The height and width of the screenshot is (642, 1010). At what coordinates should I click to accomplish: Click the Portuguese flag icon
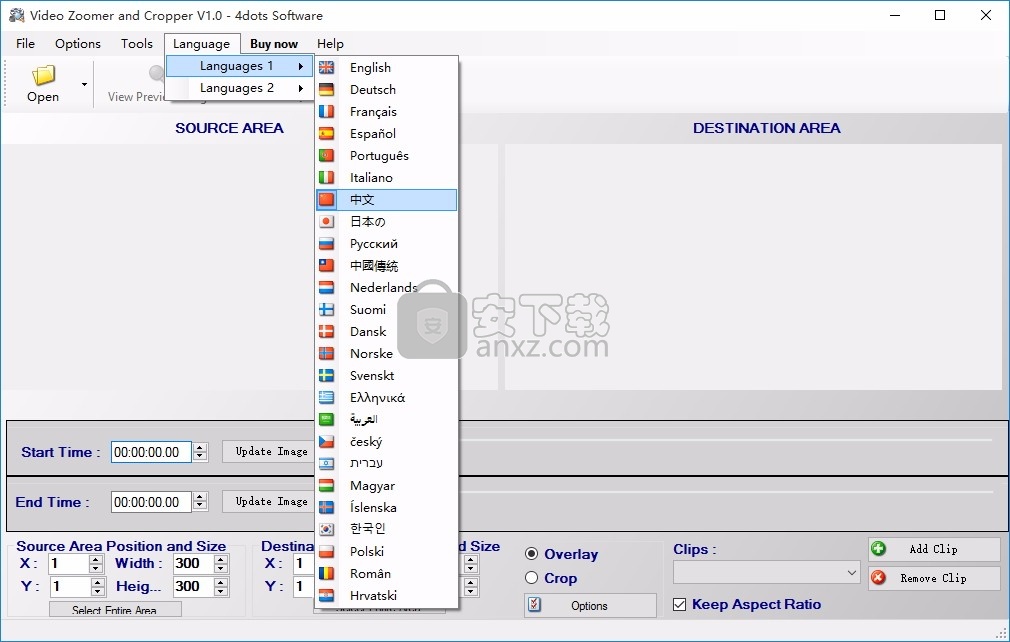click(327, 155)
